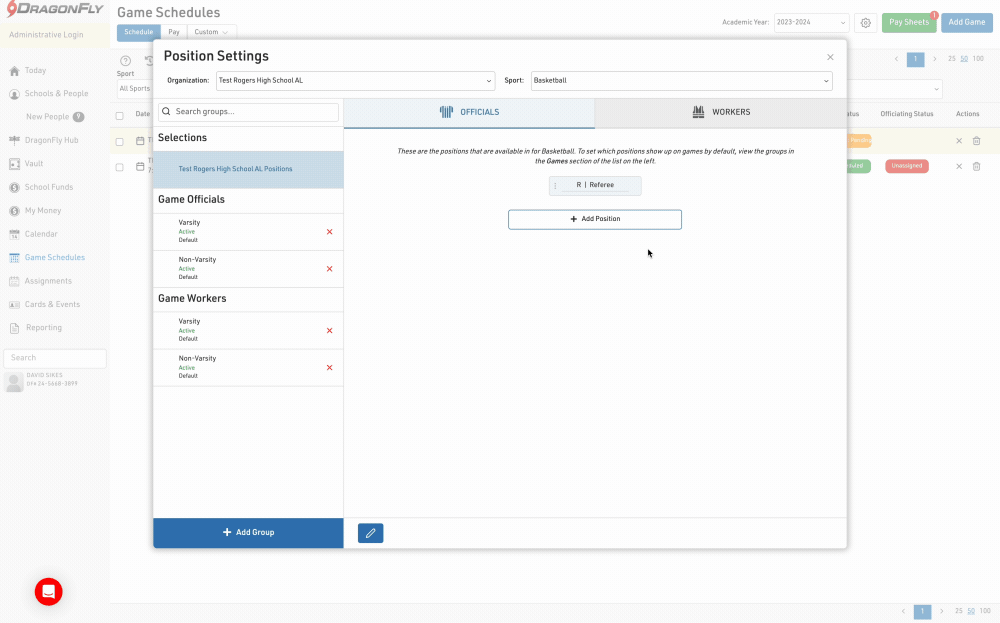This screenshot has height=623, width=1000.
Task: Remove the Game Workers Non-Varsity group
Action: click(330, 368)
